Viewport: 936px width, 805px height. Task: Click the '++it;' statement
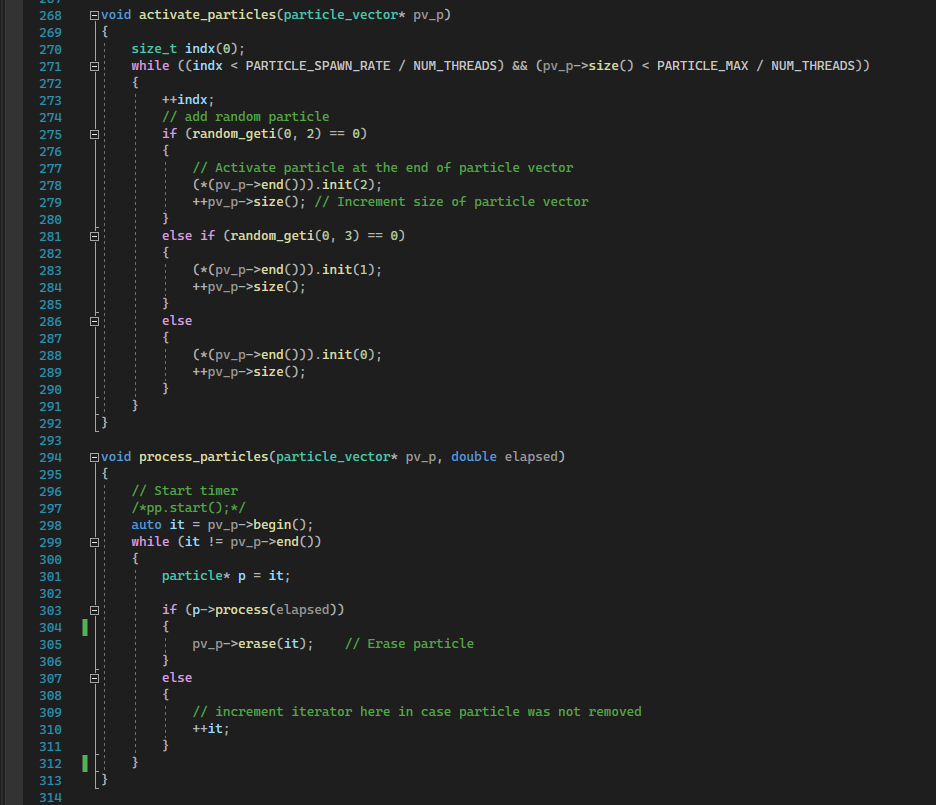pos(211,729)
